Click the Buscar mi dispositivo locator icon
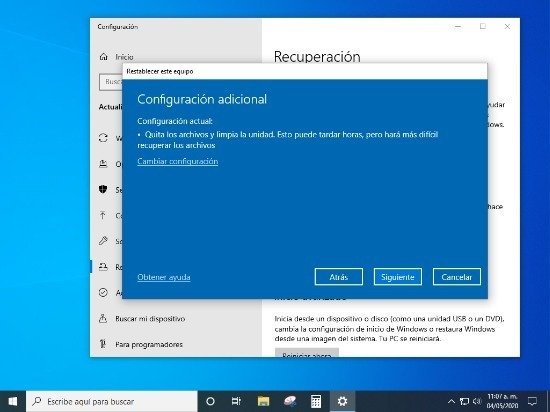 103,318
